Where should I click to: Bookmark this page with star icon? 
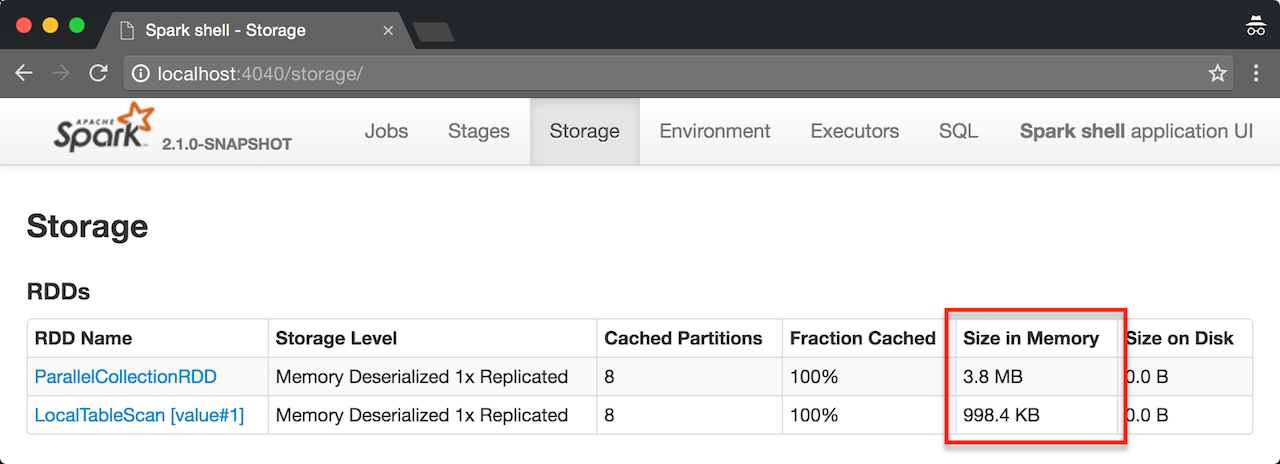pos(1217,73)
